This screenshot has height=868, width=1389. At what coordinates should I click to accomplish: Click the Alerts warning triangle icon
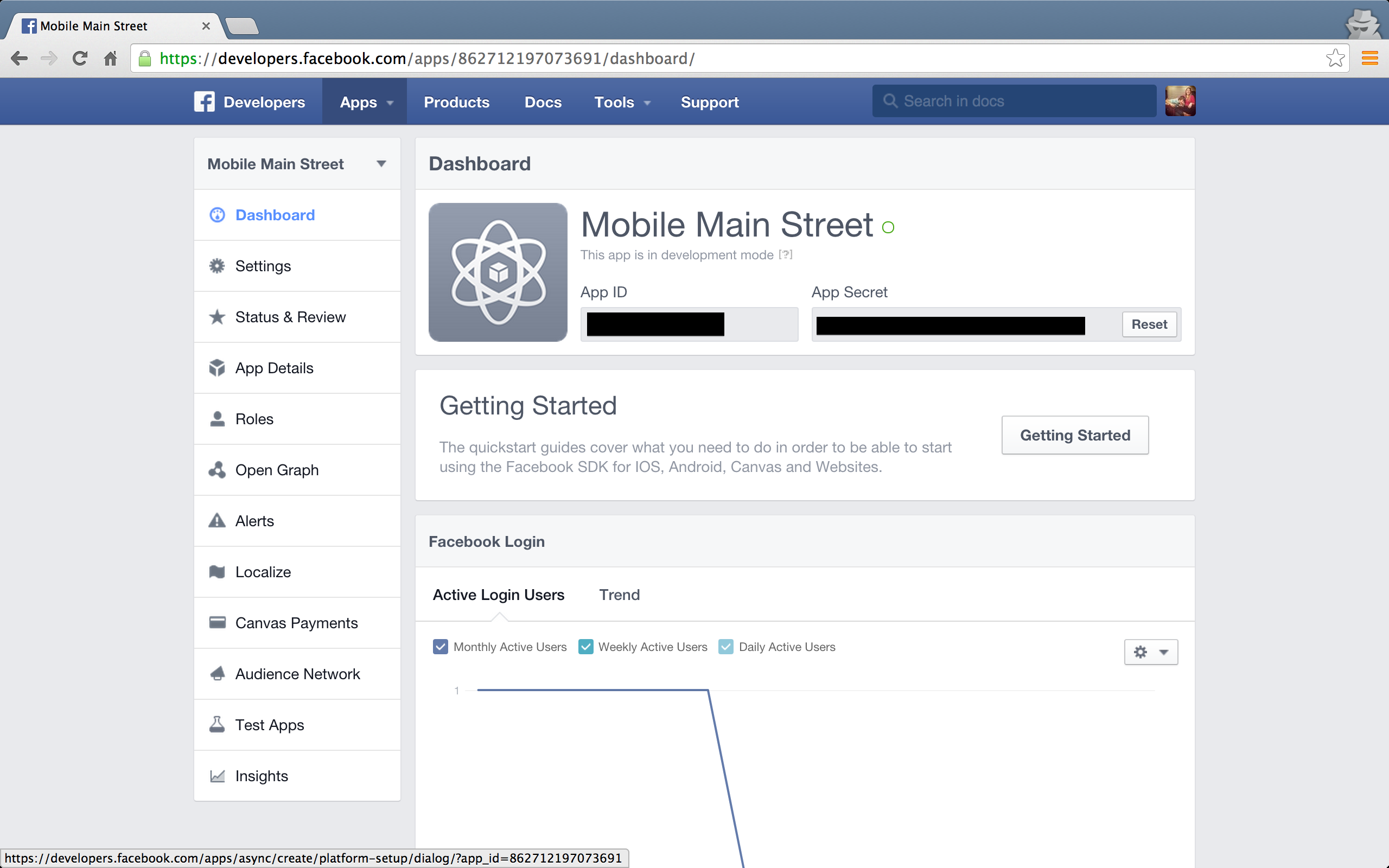217,521
